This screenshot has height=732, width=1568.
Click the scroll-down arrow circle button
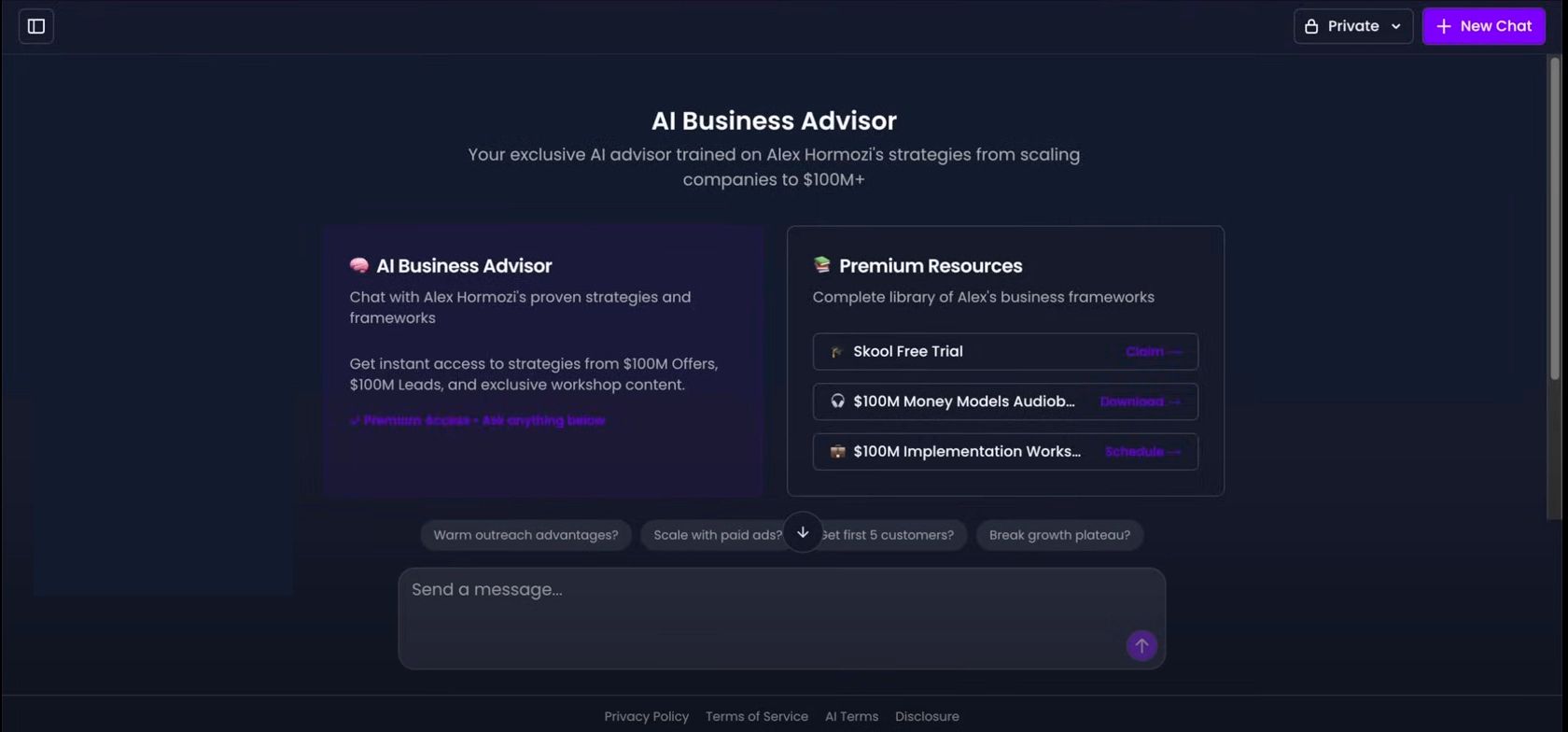tap(803, 532)
